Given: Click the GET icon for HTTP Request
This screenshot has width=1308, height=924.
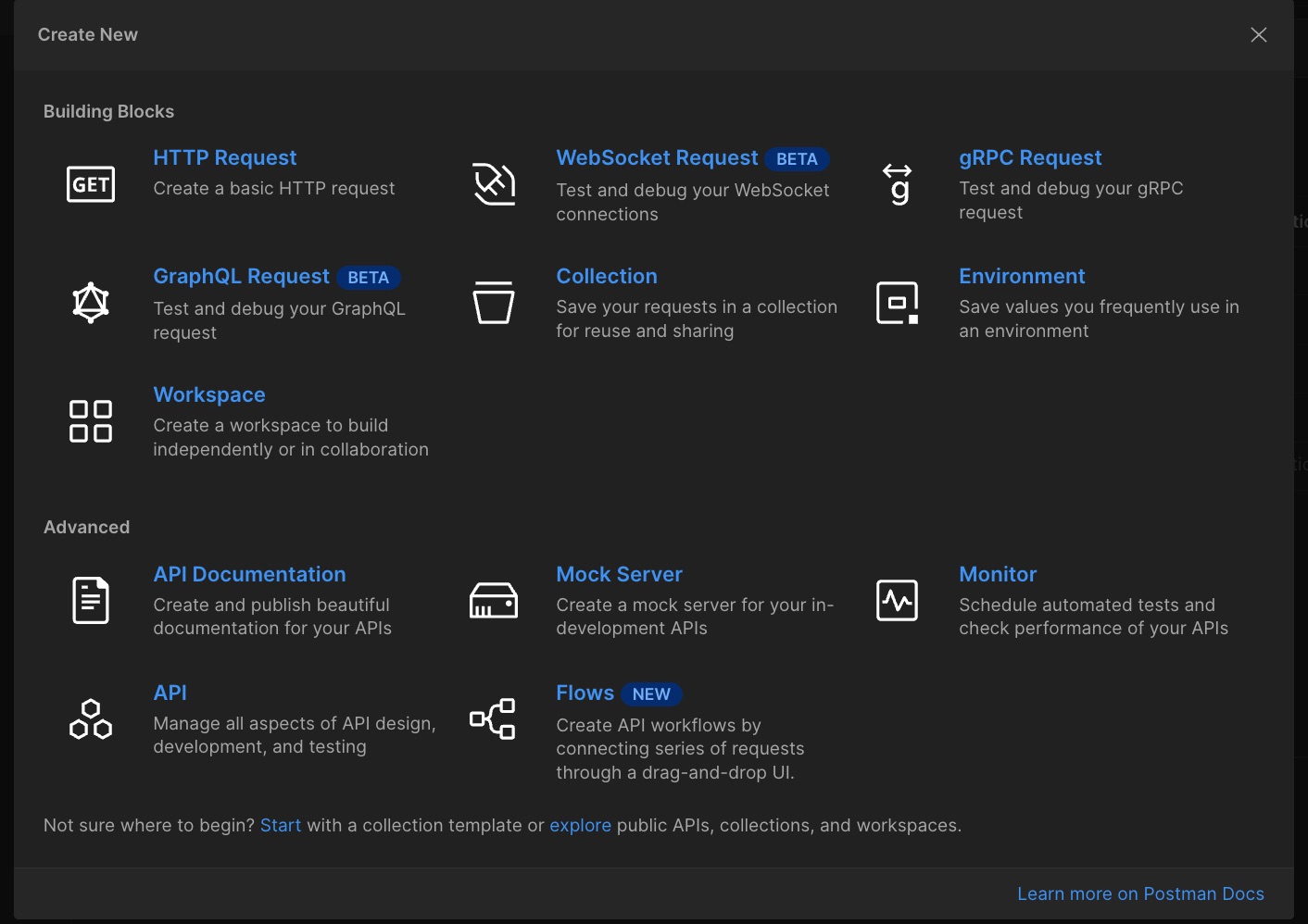Looking at the screenshot, I should point(91,184).
